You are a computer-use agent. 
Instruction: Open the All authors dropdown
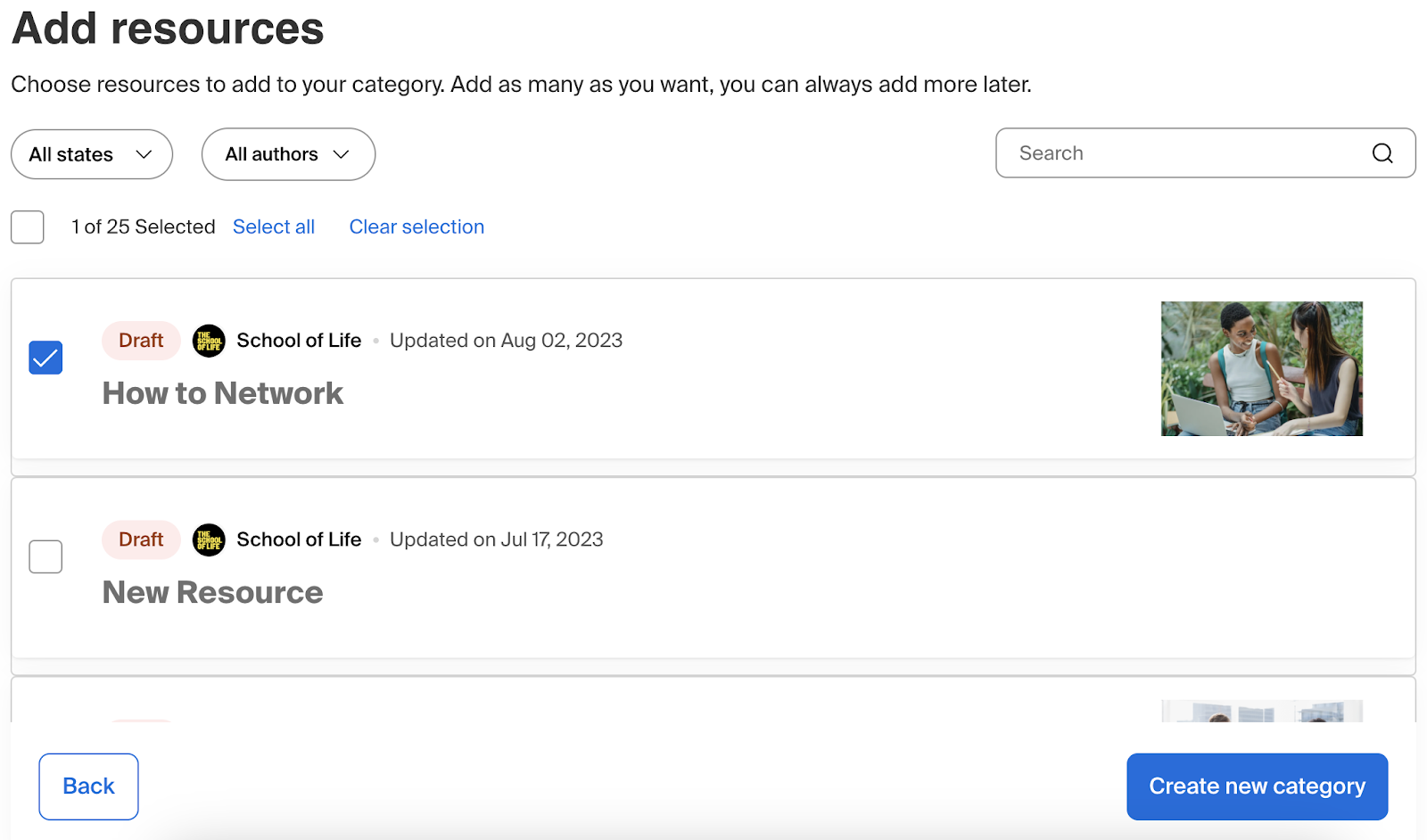(288, 154)
